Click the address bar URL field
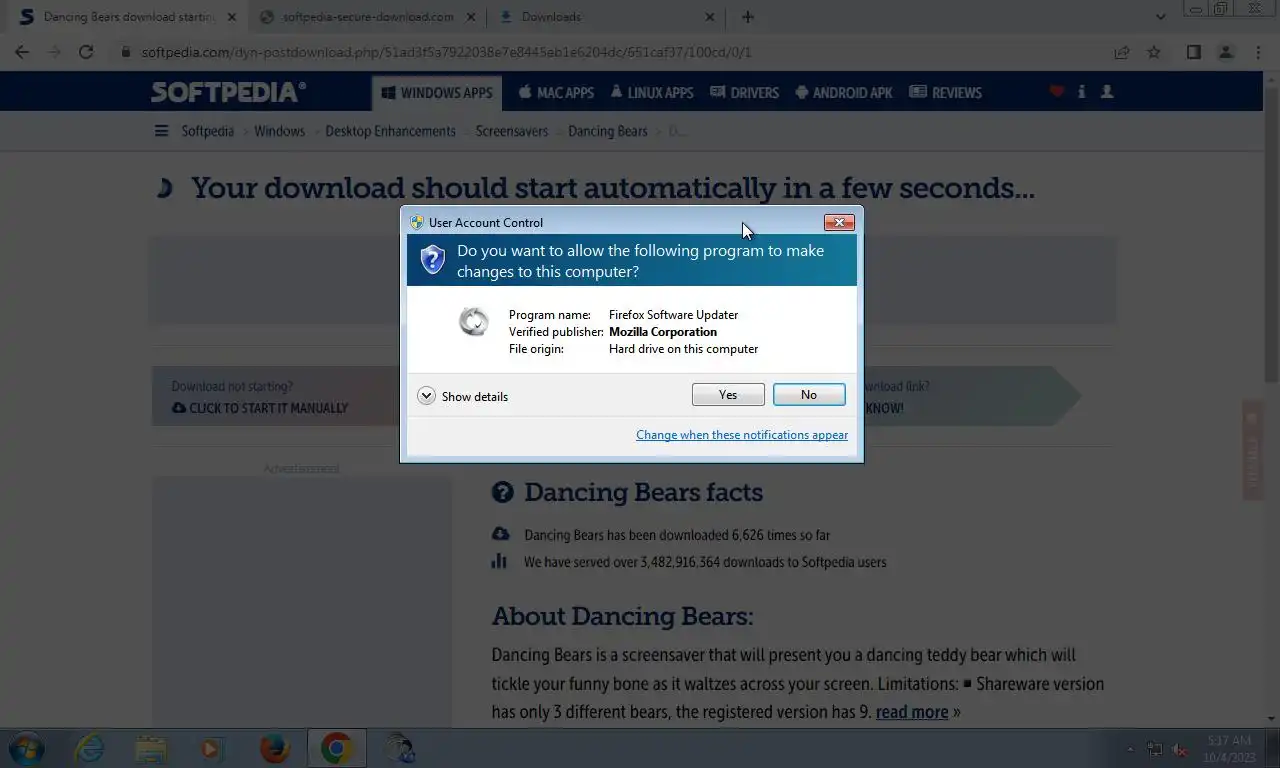Viewport: 1280px width, 768px height. [x=610, y=52]
